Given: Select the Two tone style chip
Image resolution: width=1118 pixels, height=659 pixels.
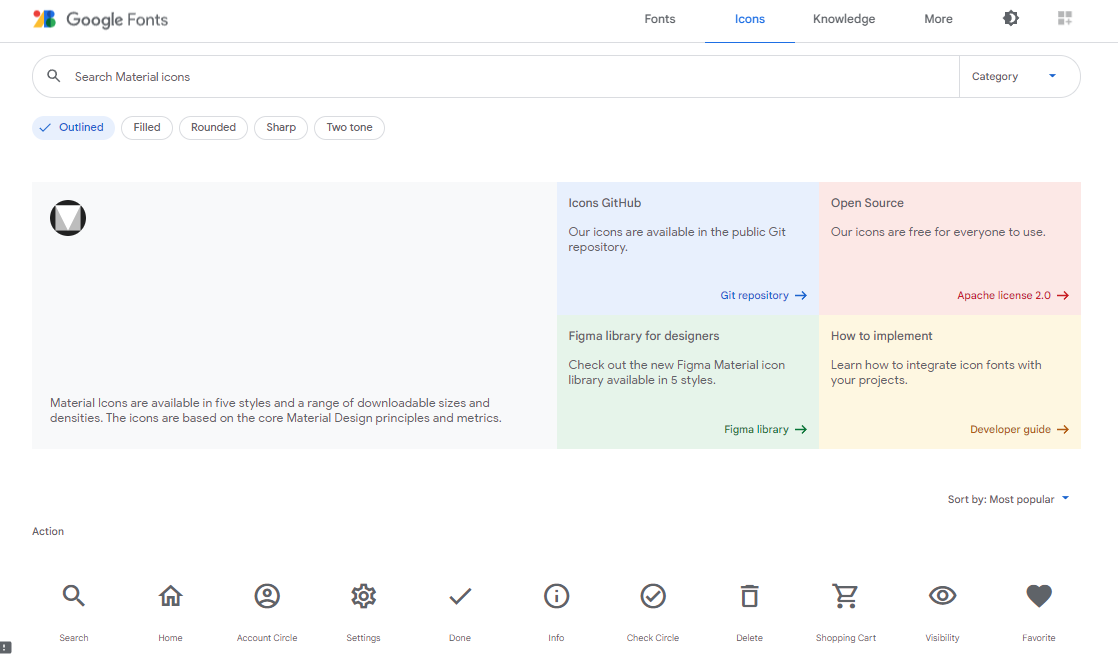Looking at the screenshot, I should tap(349, 128).
